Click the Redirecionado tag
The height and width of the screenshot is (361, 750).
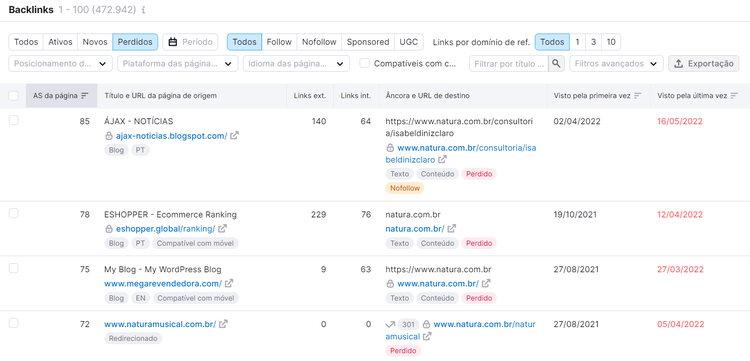pyautogui.click(x=133, y=339)
